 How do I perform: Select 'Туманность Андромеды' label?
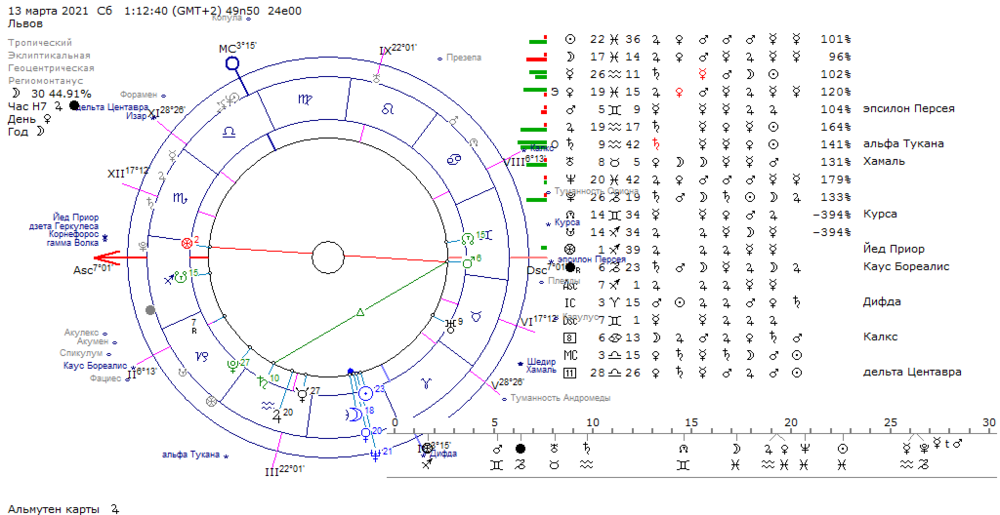[x=561, y=398]
